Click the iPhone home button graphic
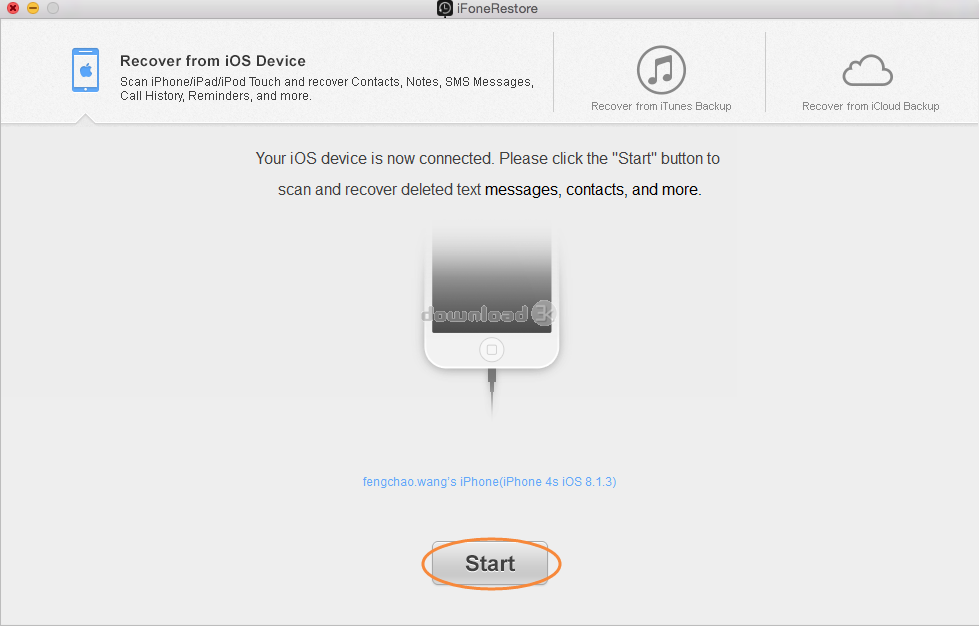Screen dimensions: 979x627 tap(491, 350)
